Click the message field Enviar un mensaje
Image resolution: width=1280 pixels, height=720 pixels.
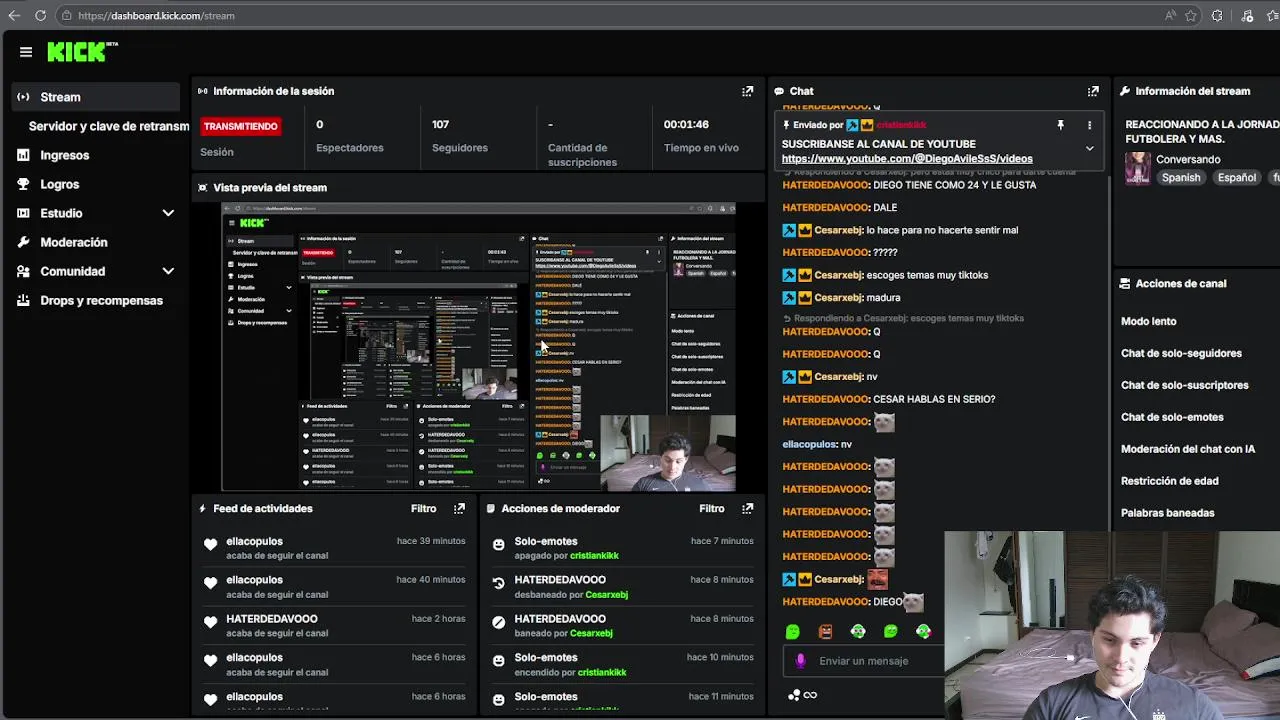[866, 661]
